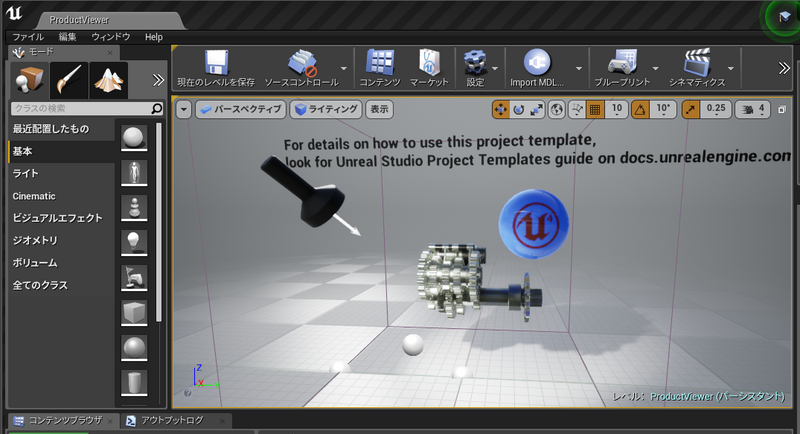The height and width of the screenshot is (434, 800).
Task: Open the 編集 menu
Action: tap(67, 37)
